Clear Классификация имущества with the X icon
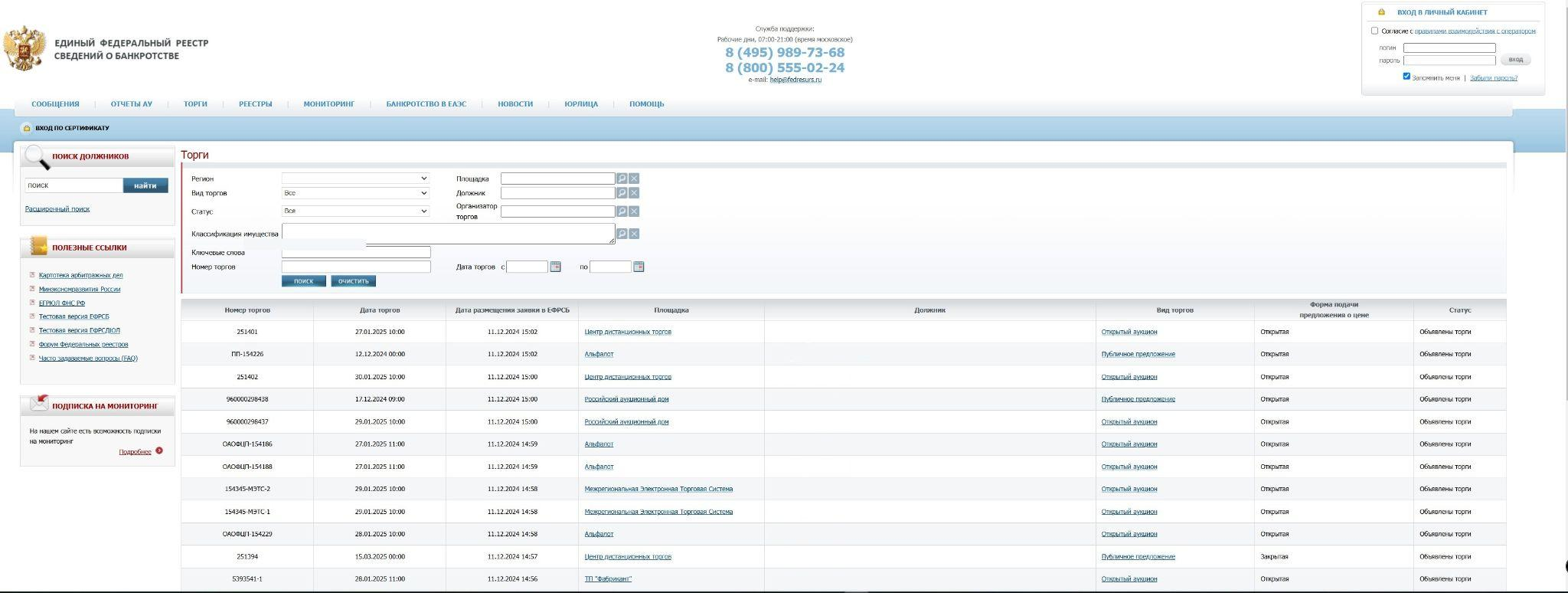The height and width of the screenshot is (593, 1568). [x=634, y=234]
